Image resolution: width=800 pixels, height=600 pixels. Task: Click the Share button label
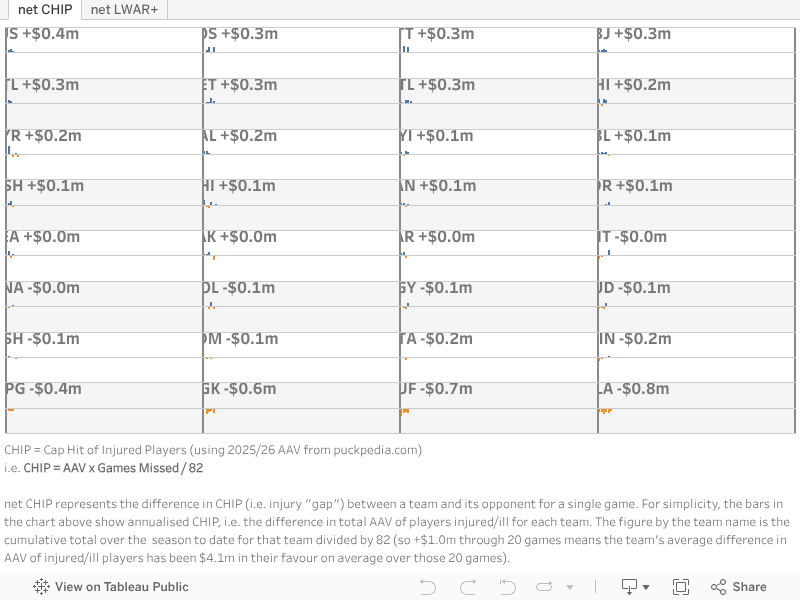point(750,587)
